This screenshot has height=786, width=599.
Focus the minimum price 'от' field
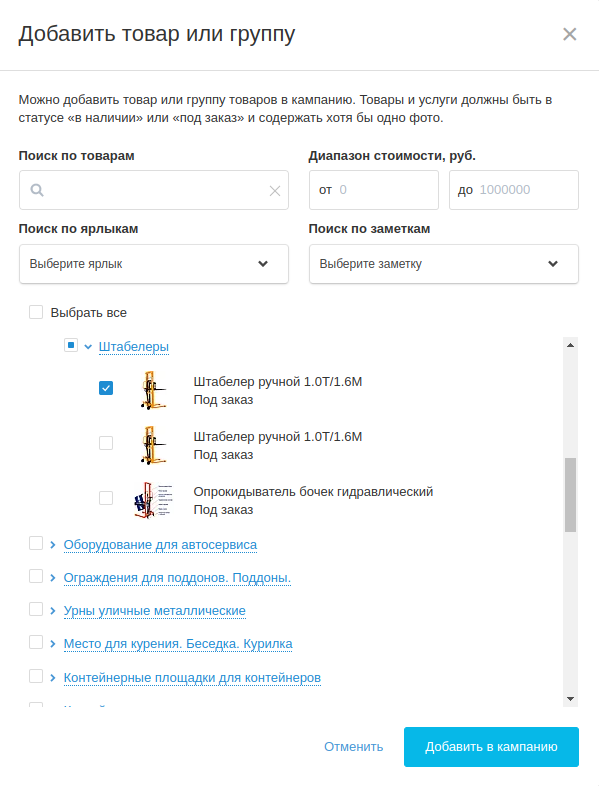(x=374, y=190)
